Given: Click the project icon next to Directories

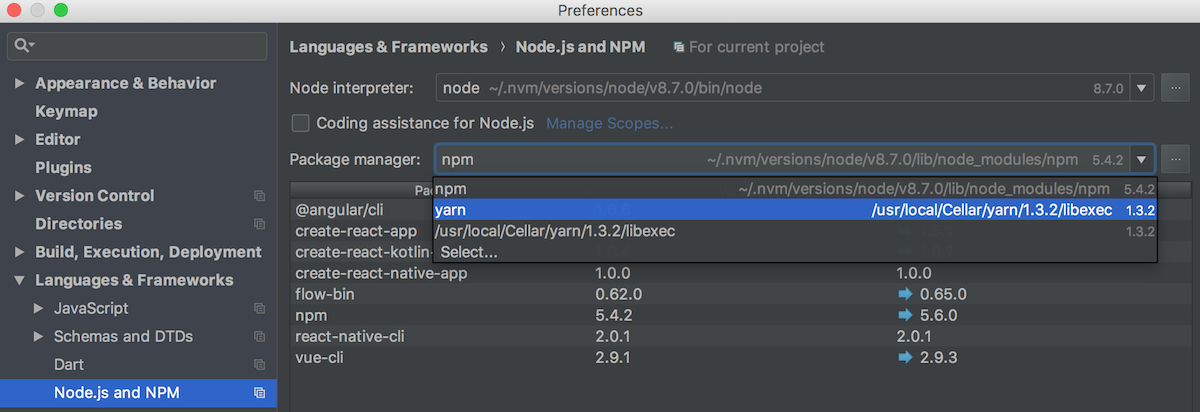Looking at the screenshot, I should click(x=259, y=224).
